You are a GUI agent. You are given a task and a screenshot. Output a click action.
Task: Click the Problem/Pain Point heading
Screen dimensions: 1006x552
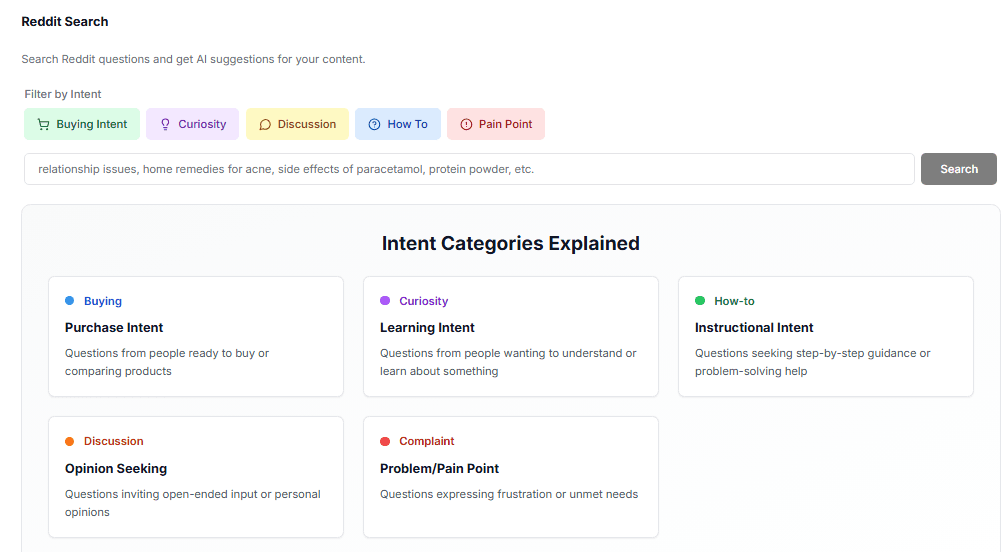point(439,469)
